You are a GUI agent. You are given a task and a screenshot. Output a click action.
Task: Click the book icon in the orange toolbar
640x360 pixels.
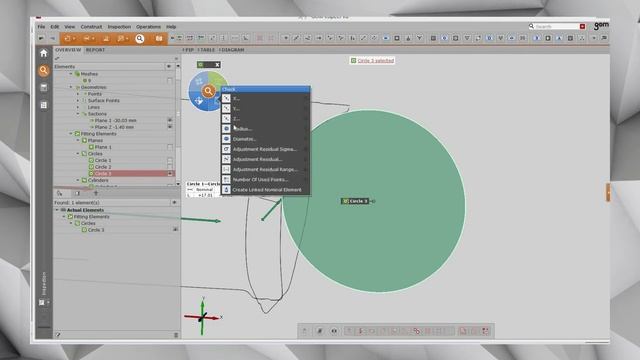[x=159, y=38]
